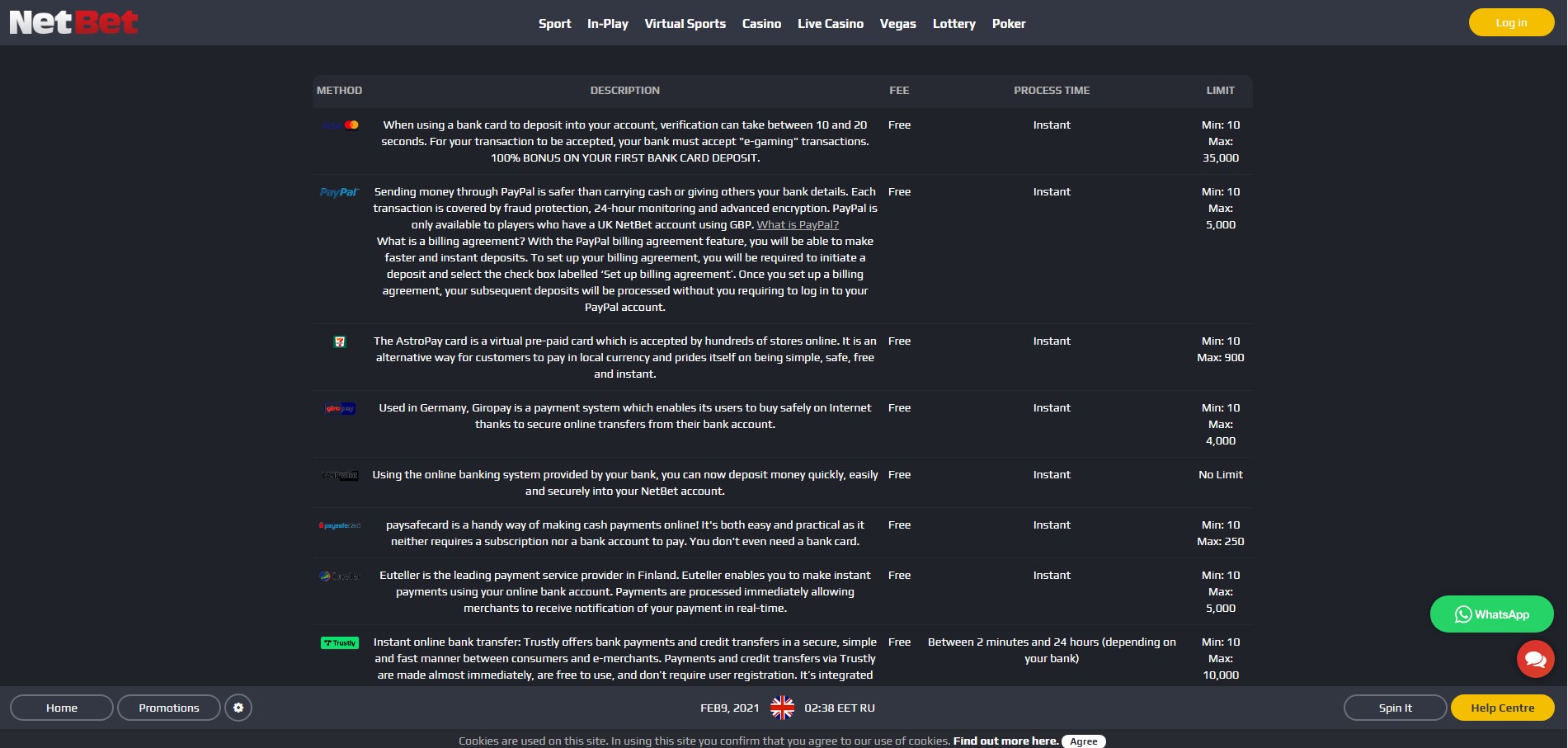The image size is (1568, 748).
Task: Click the FEB9, 2021 date text
Action: pyautogui.click(x=730, y=708)
